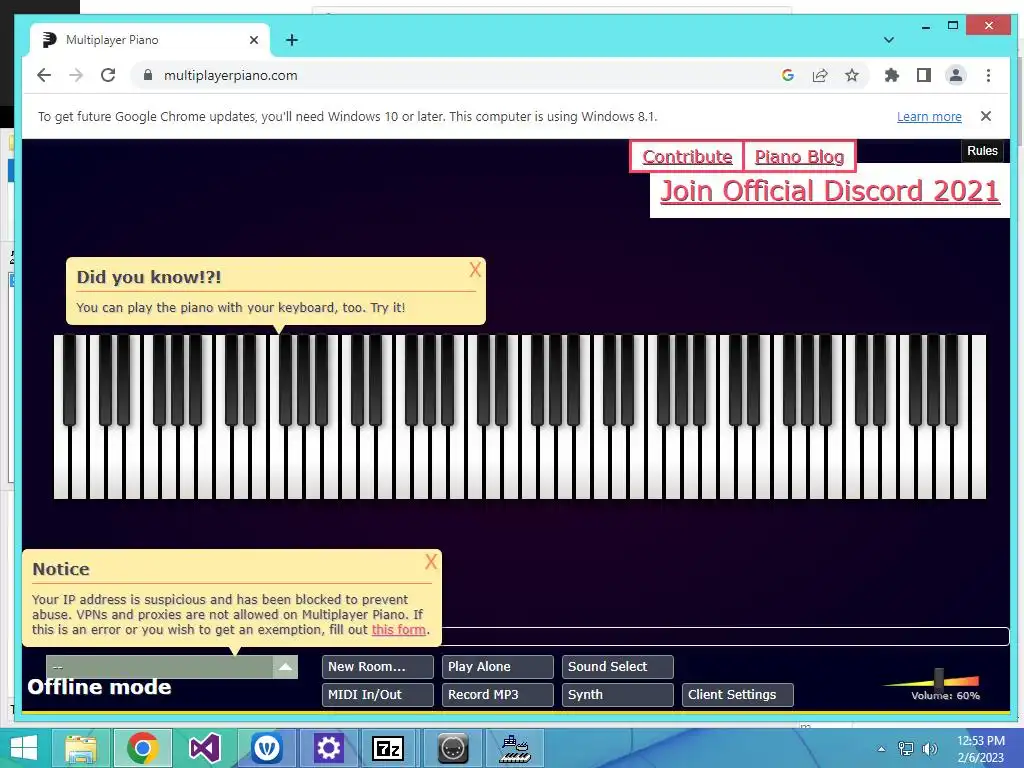Click the site lock icon
Screen dimensions: 1024x768
pyautogui.click(x=148, y=75)
